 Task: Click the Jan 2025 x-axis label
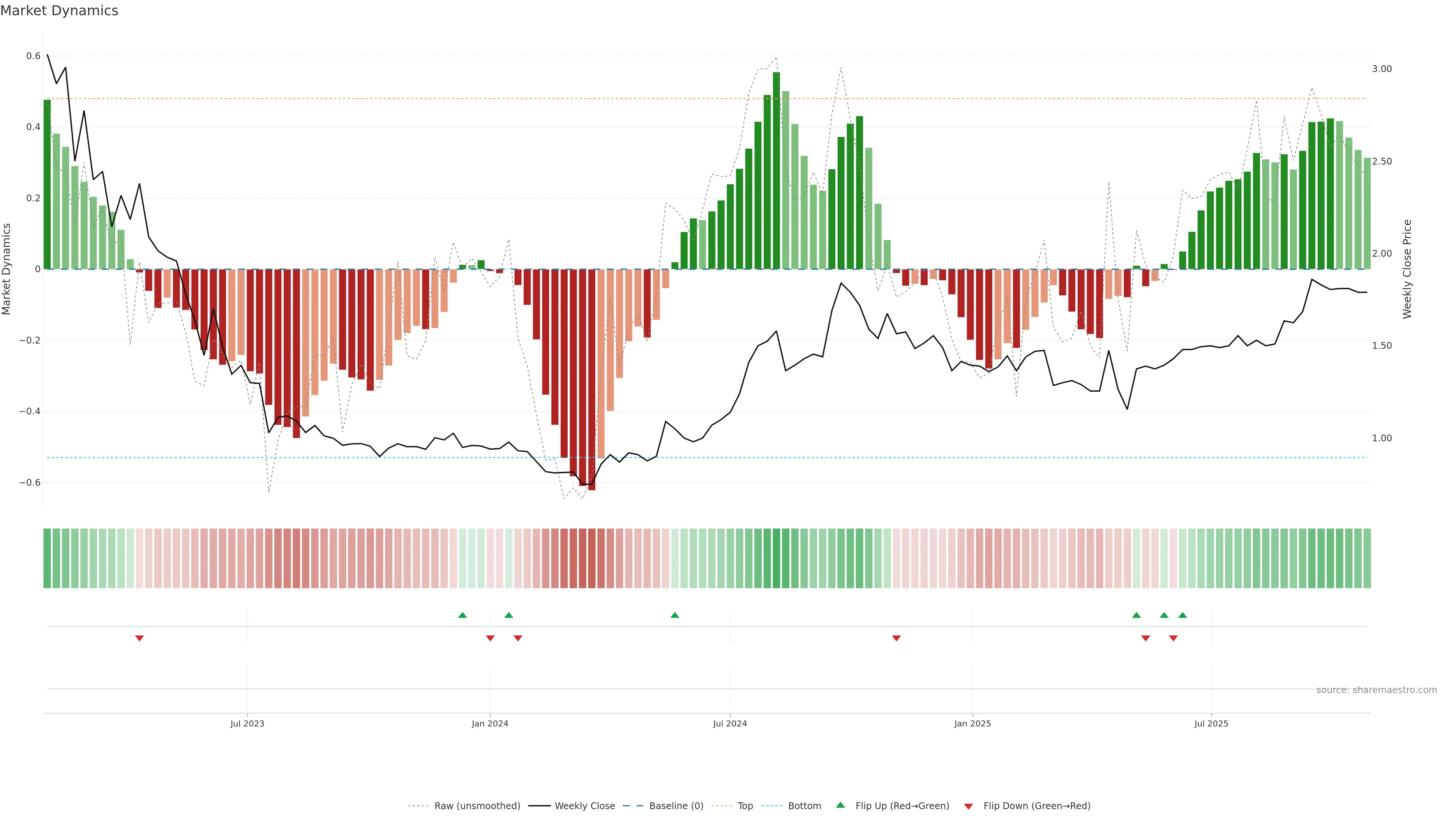(x=972, y=723)
